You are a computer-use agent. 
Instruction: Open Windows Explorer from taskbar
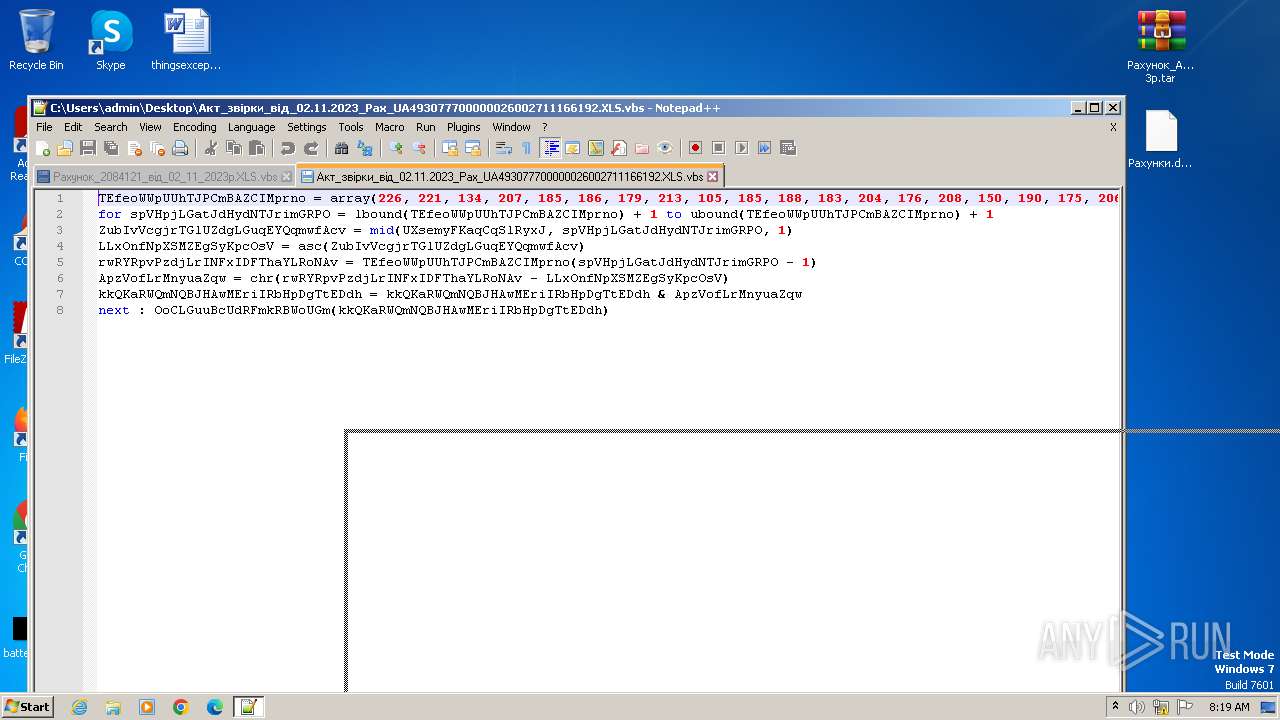coord(113,707)
